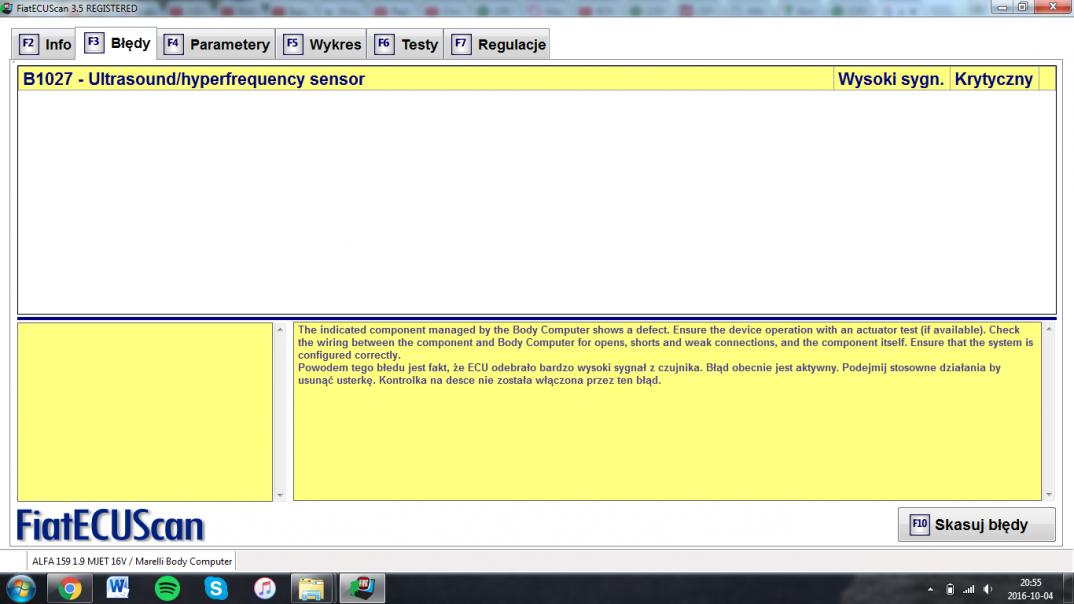Click the Wysoki sygn. status cell
This screenshot has width=1074, height=604.
pyautogui.click(x=890, y=79)
